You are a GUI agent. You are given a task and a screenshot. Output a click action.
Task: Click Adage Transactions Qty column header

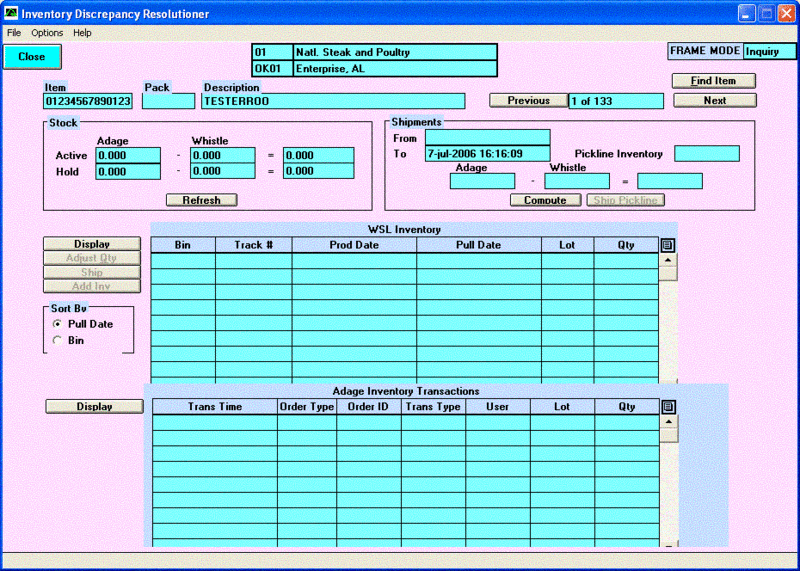click(x=627, y=407)
